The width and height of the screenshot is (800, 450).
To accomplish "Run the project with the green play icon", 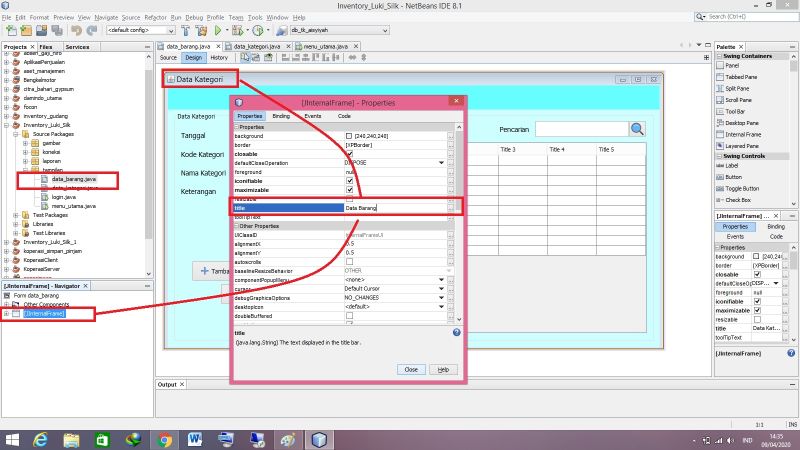I will (218, 31).
